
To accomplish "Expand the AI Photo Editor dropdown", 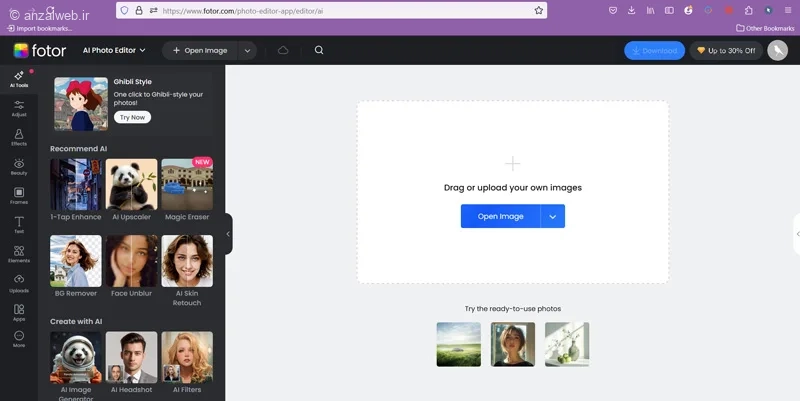I will (x=114, y=50).
